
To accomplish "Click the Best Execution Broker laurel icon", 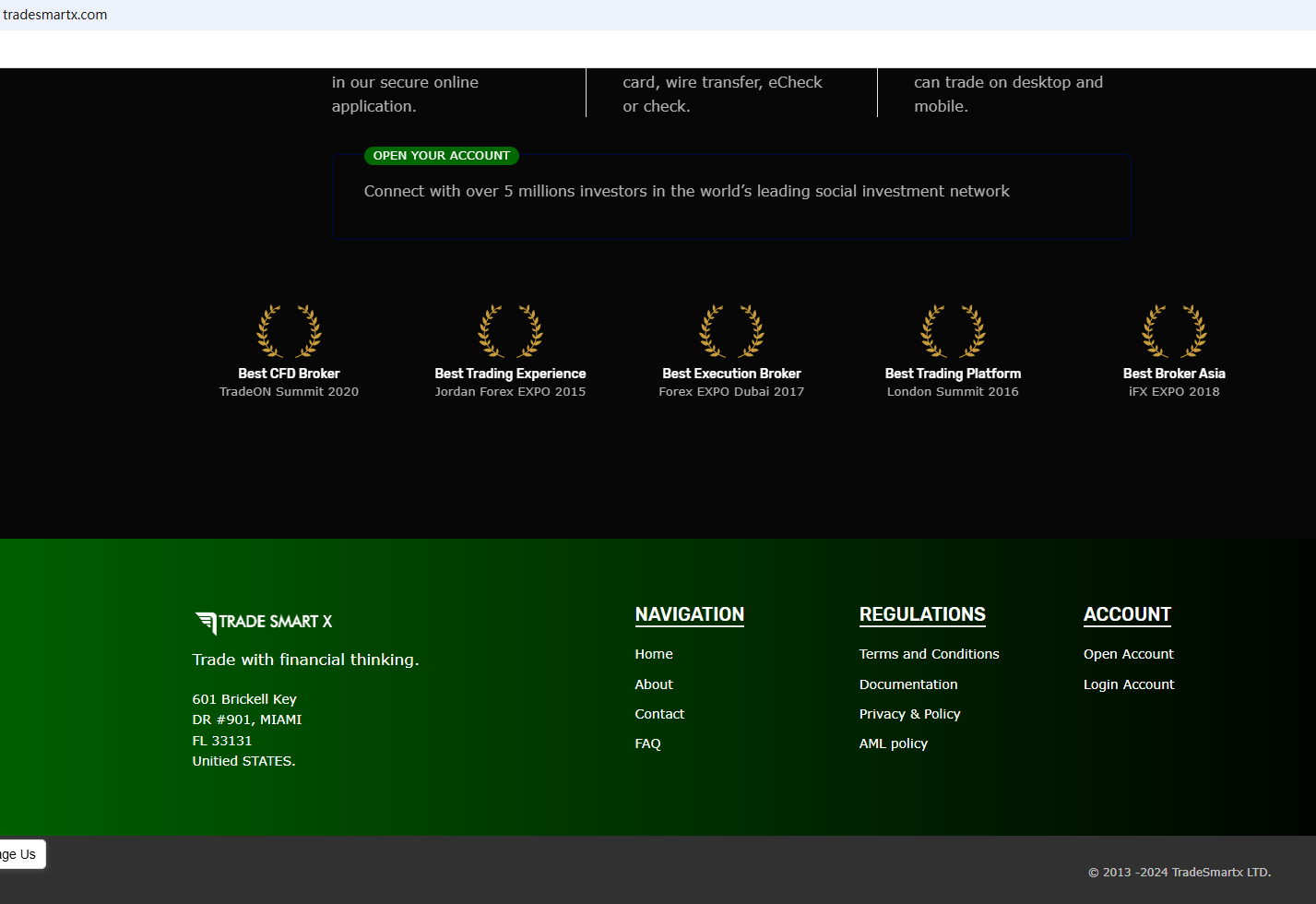I will [x=731, y=331].
